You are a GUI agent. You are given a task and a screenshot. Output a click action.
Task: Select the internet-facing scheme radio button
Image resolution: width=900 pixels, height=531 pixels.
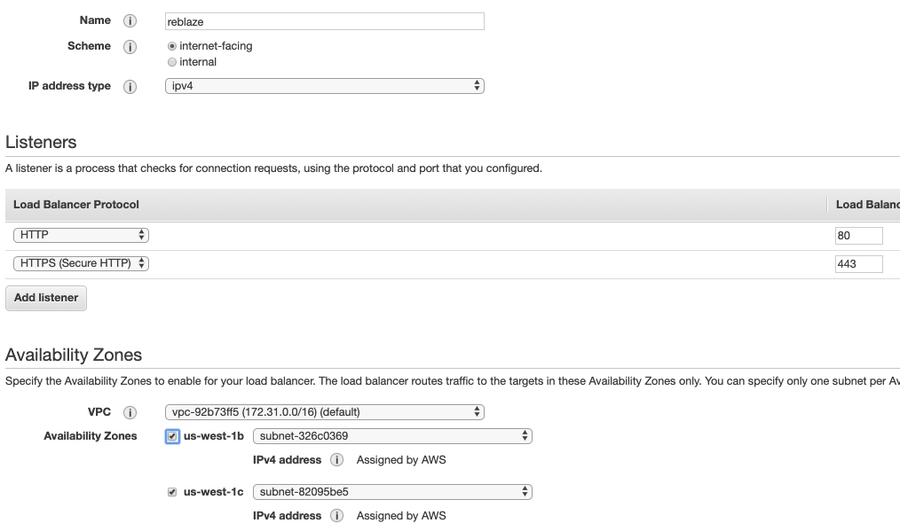pos(173,46)
